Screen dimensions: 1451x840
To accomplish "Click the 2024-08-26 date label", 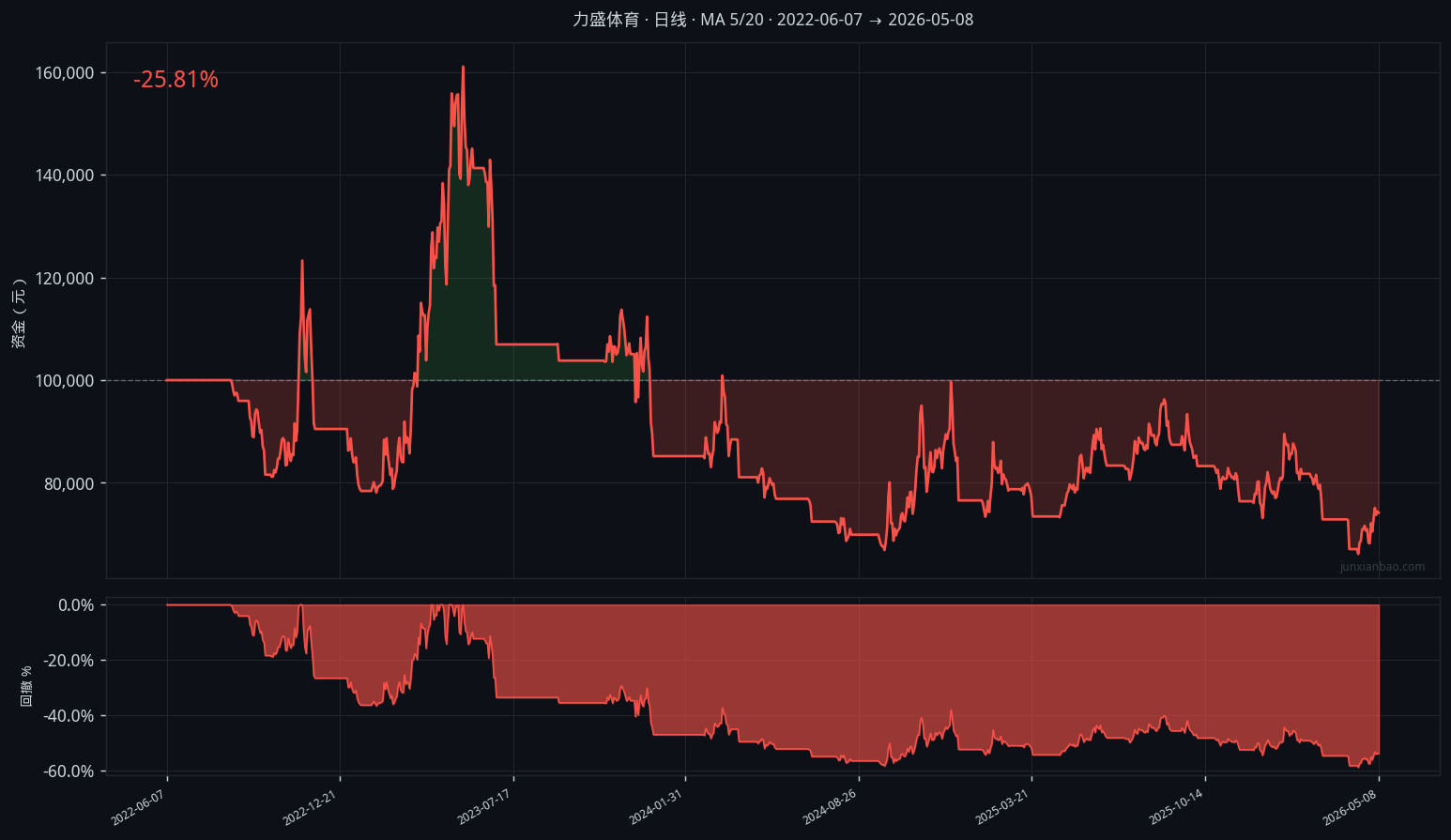I will 830,807.
